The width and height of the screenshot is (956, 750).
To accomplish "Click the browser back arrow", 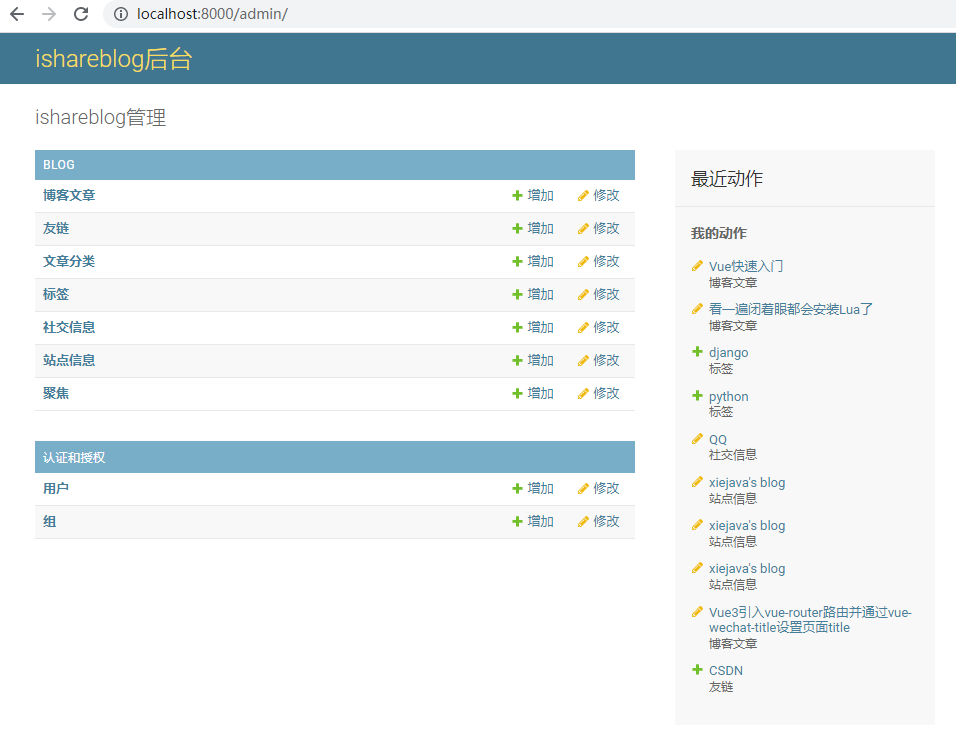I will [17, 14].
